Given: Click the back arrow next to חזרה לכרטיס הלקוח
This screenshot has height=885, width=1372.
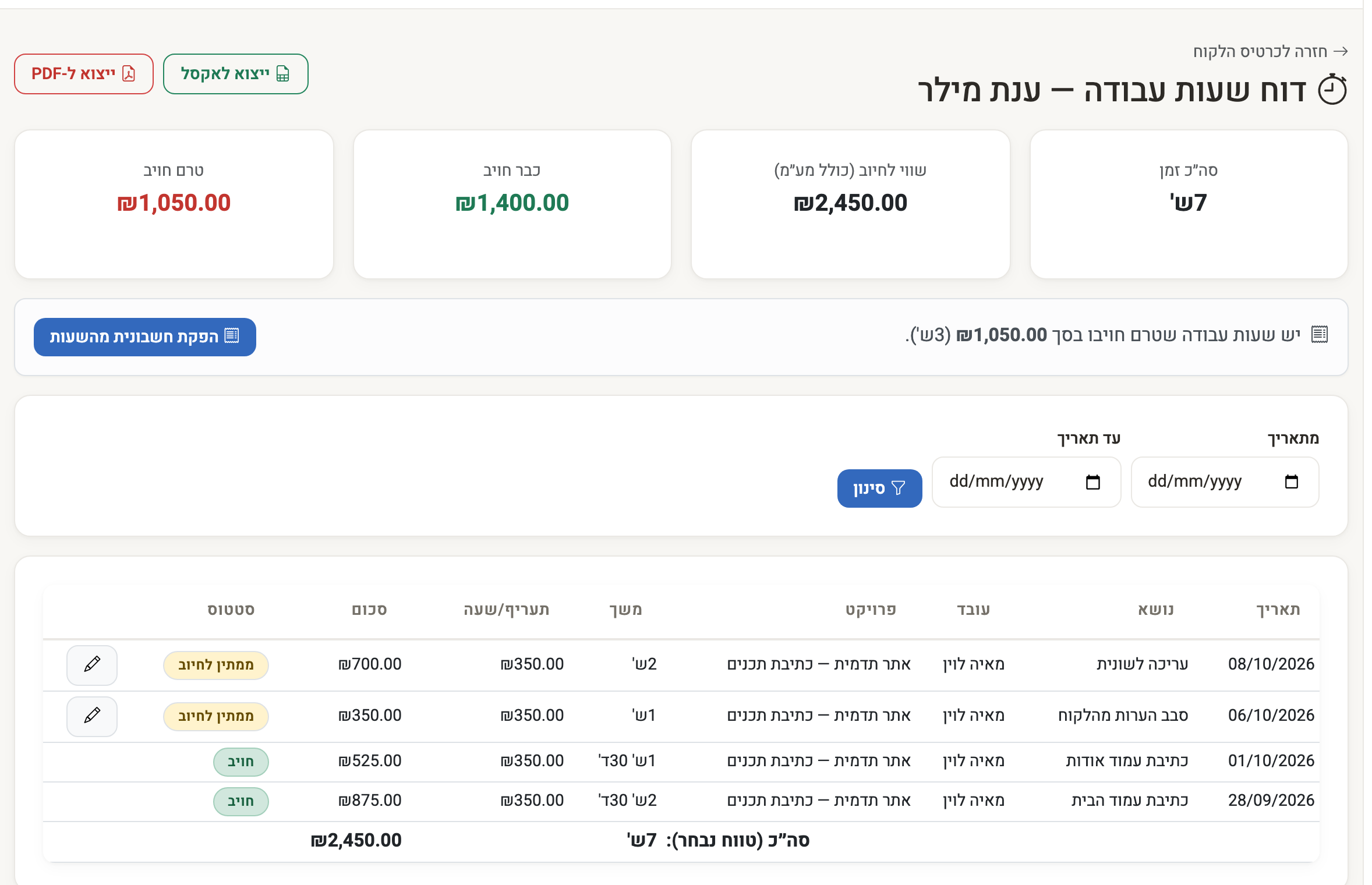Looking at the screenshot, I should point(1341,51).
